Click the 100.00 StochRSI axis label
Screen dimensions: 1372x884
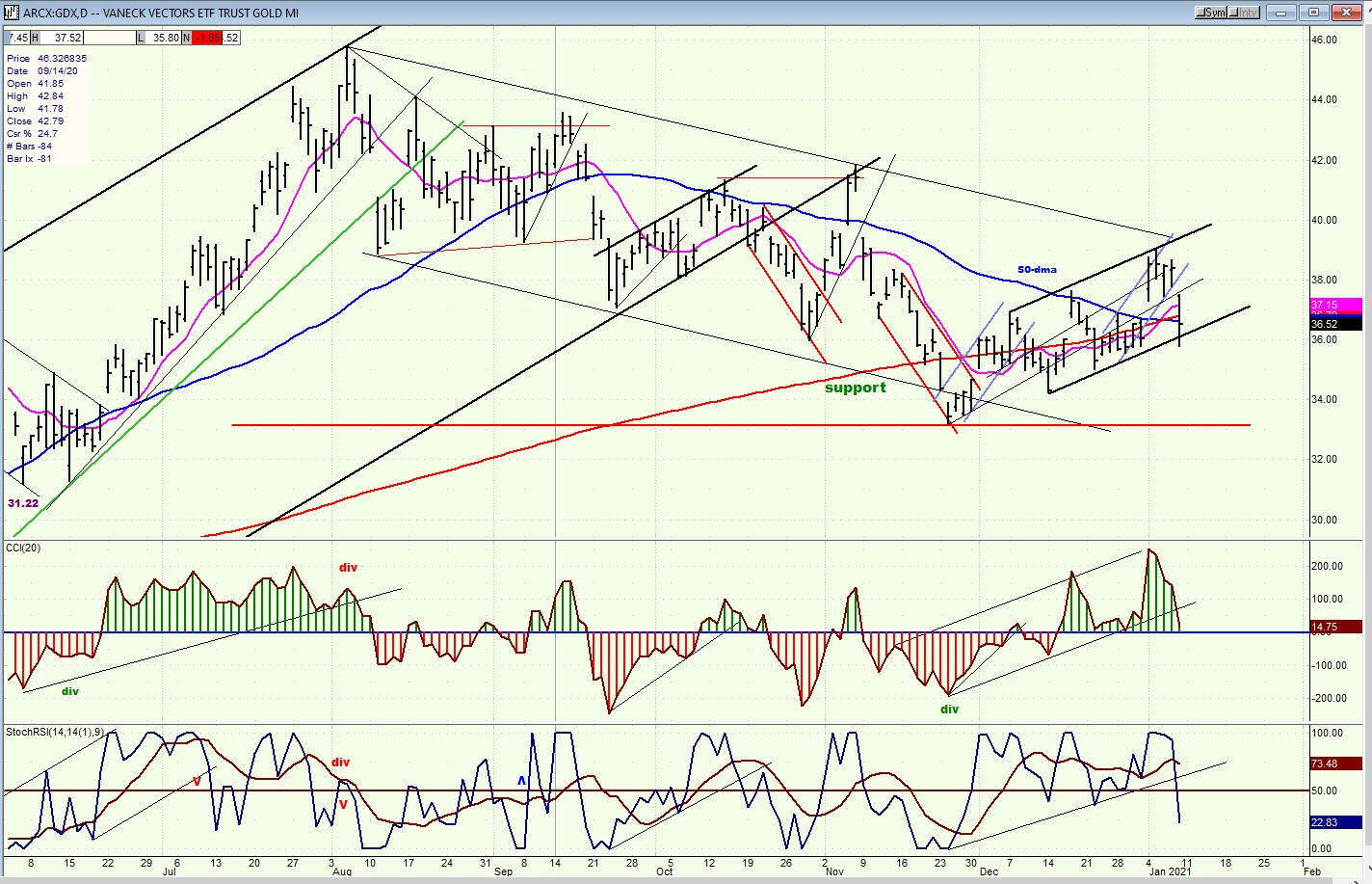(1328, 733)
